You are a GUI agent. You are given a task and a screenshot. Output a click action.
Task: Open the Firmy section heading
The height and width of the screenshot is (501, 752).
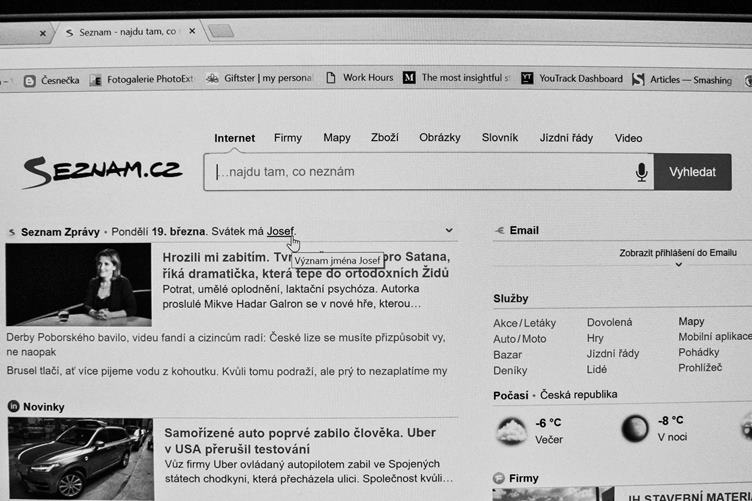tap(524, 478)
